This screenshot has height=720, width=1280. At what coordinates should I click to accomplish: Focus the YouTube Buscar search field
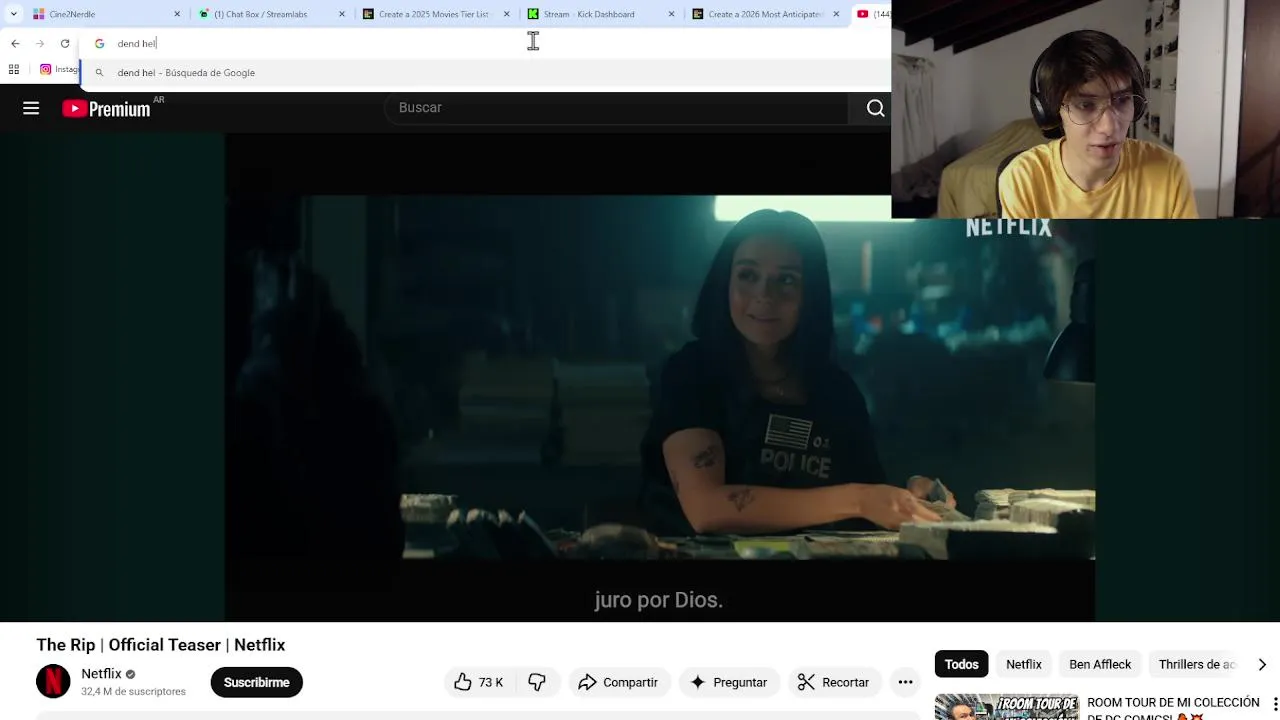pyautogui.click(x=615, y=108)
